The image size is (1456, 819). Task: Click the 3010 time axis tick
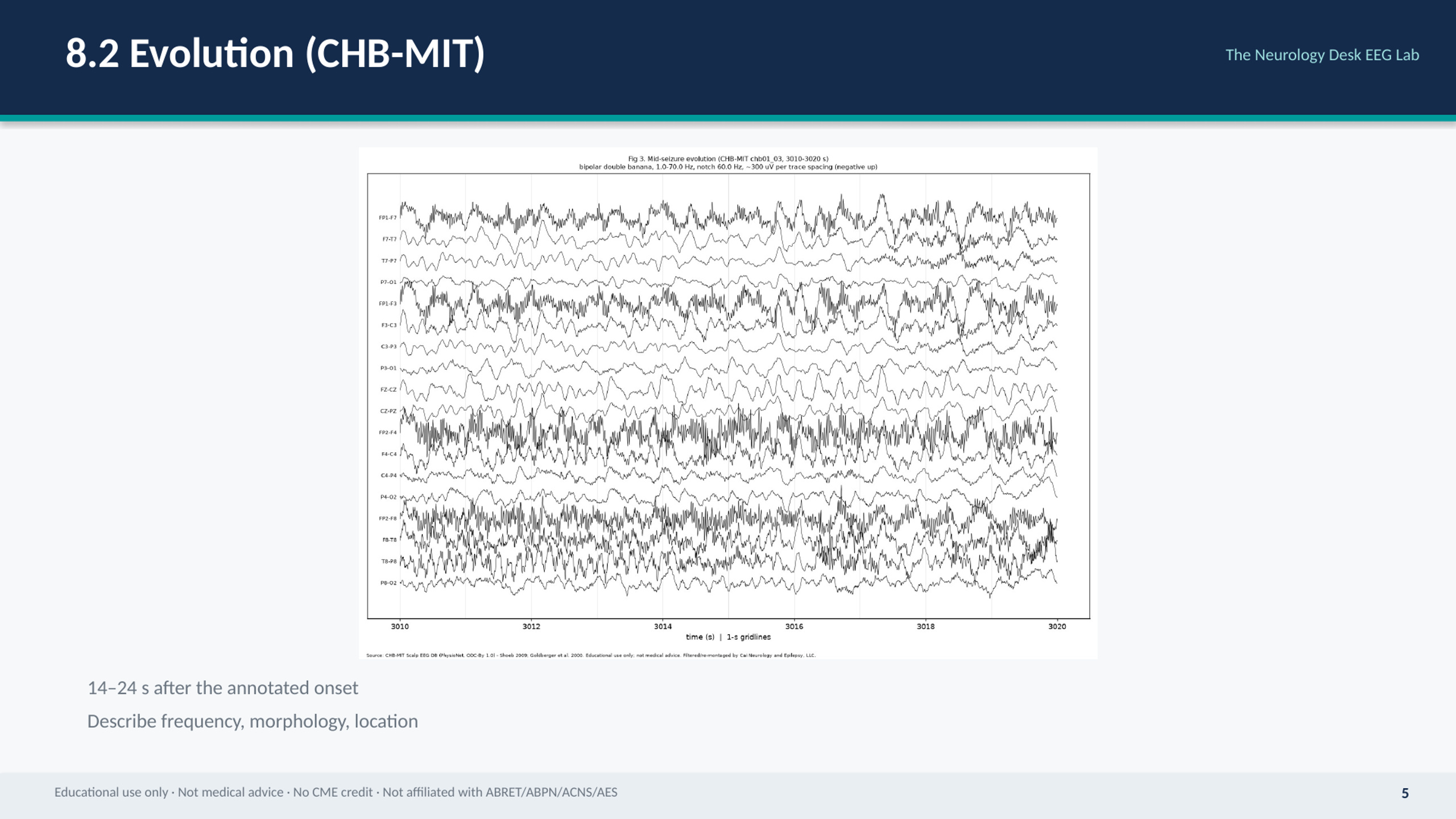(400, 626)
